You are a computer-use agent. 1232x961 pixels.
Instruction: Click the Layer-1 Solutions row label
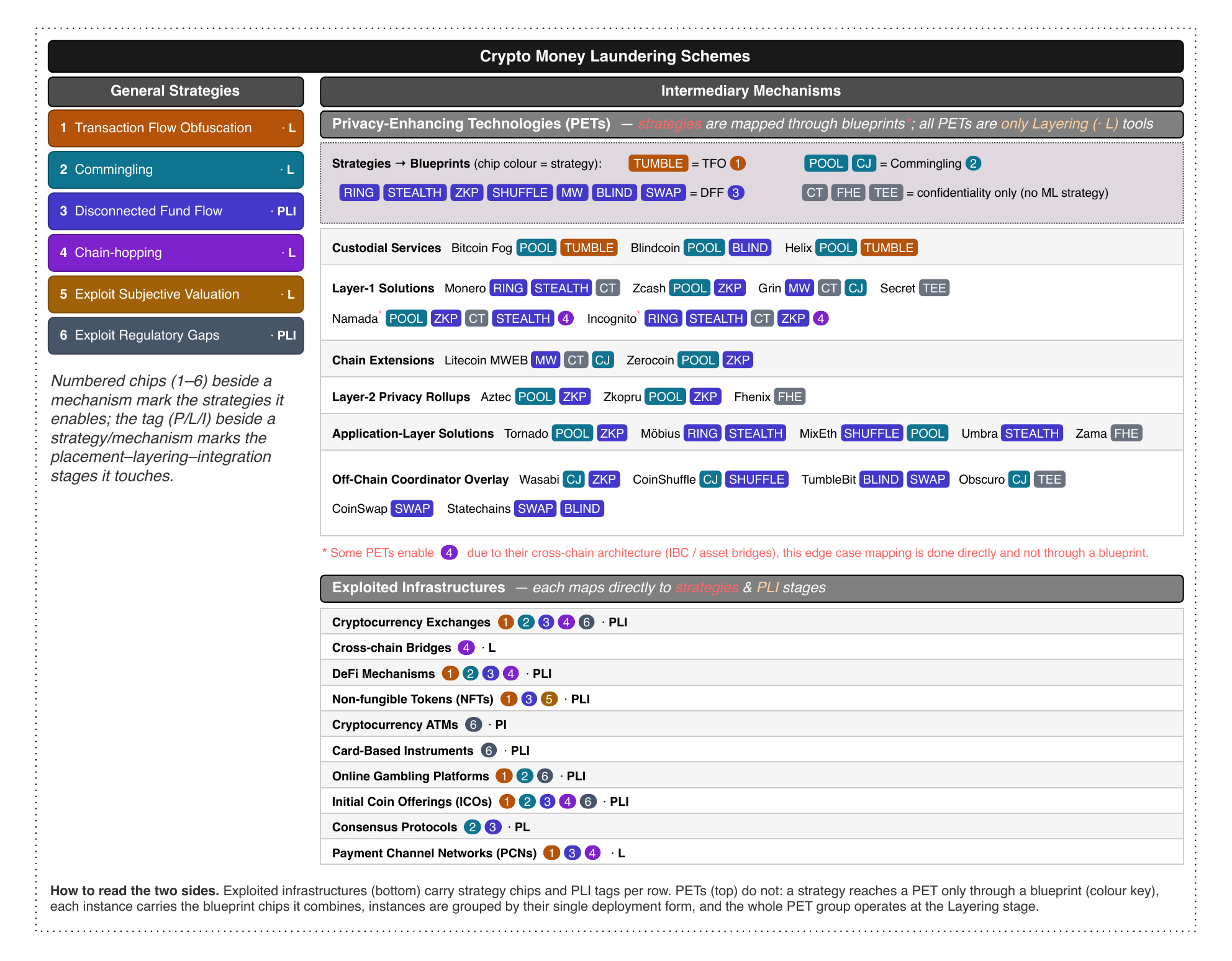(x=383, y=288)
